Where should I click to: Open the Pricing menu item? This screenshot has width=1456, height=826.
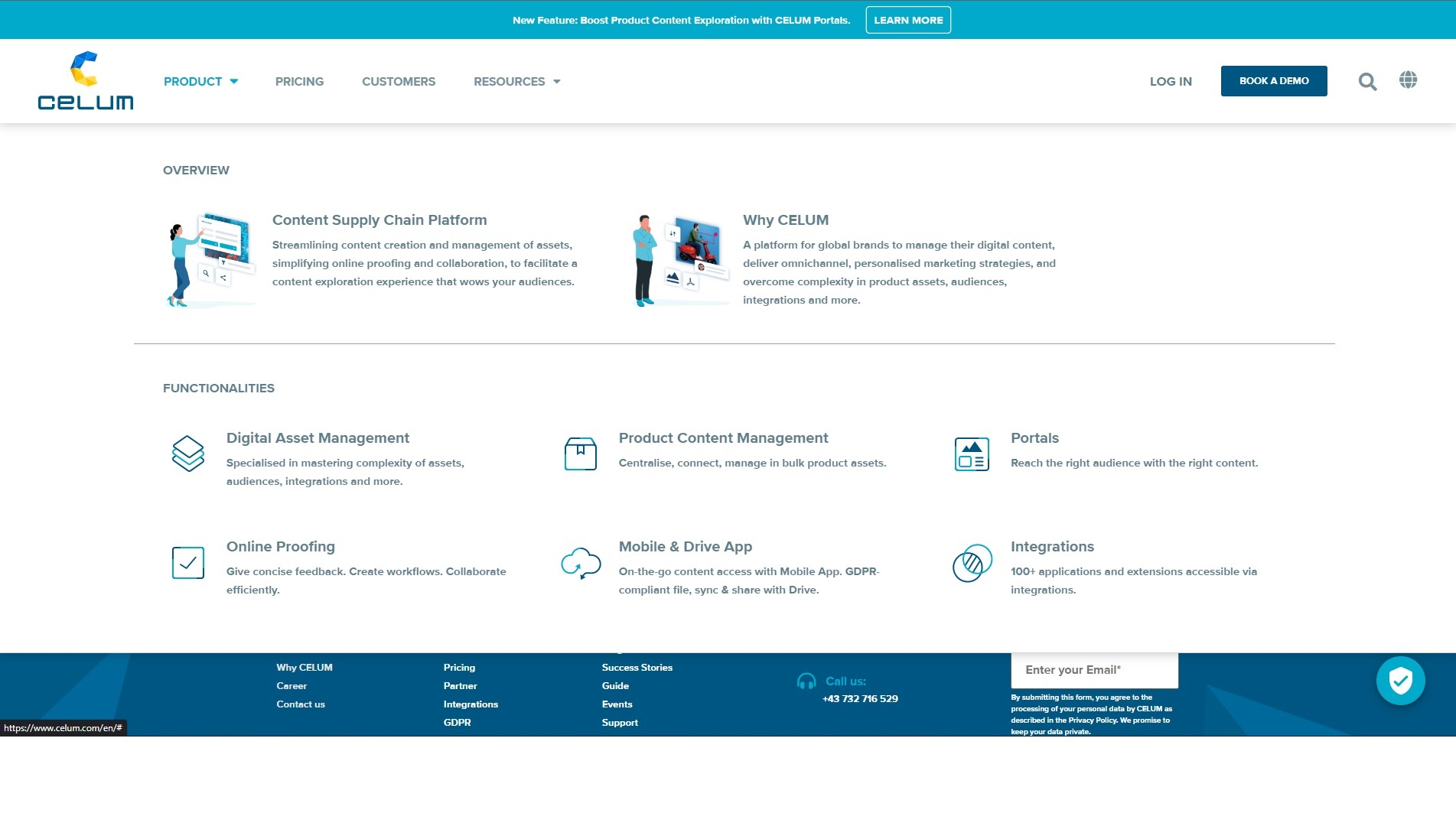click(299, 81)
